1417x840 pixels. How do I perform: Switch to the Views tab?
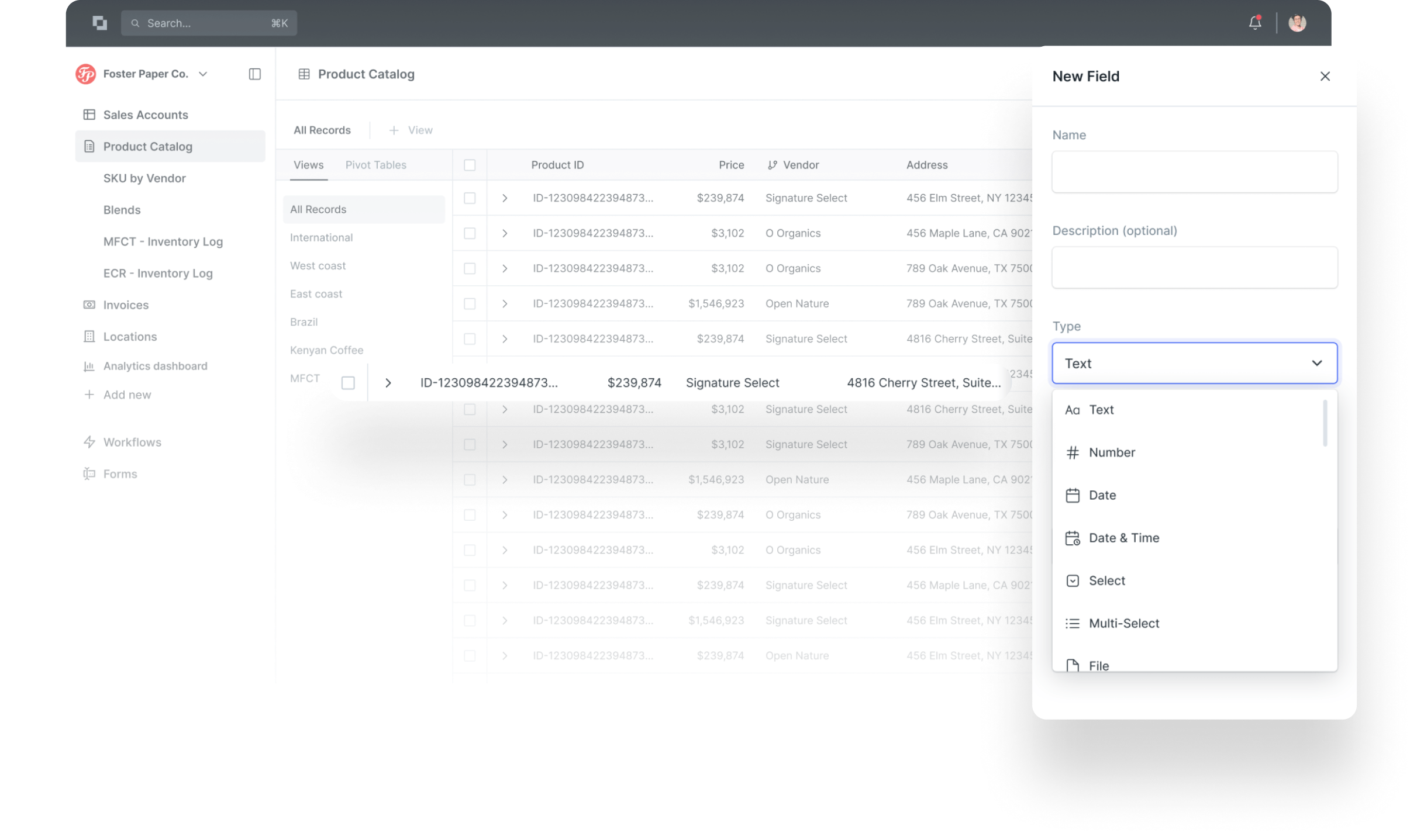[x=309, y=165]
